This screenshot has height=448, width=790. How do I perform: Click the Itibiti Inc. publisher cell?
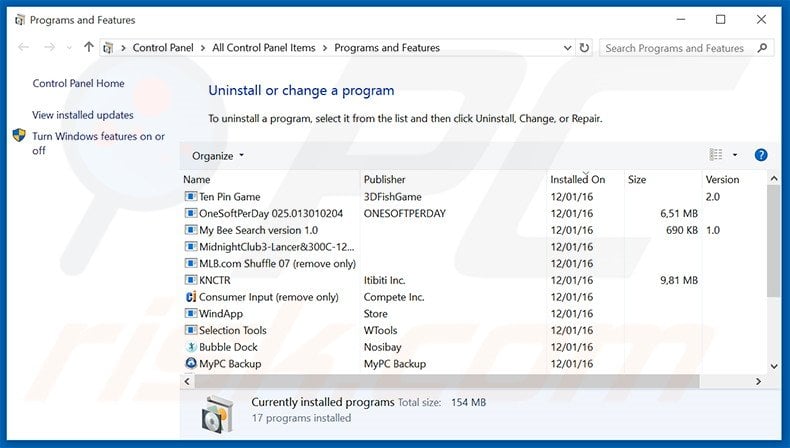[384, 280]
